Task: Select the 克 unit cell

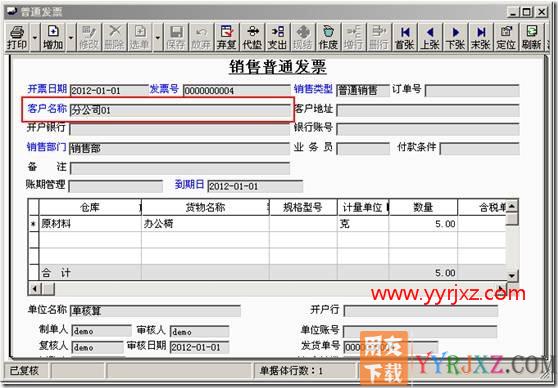Action: [x=363, y=224]
